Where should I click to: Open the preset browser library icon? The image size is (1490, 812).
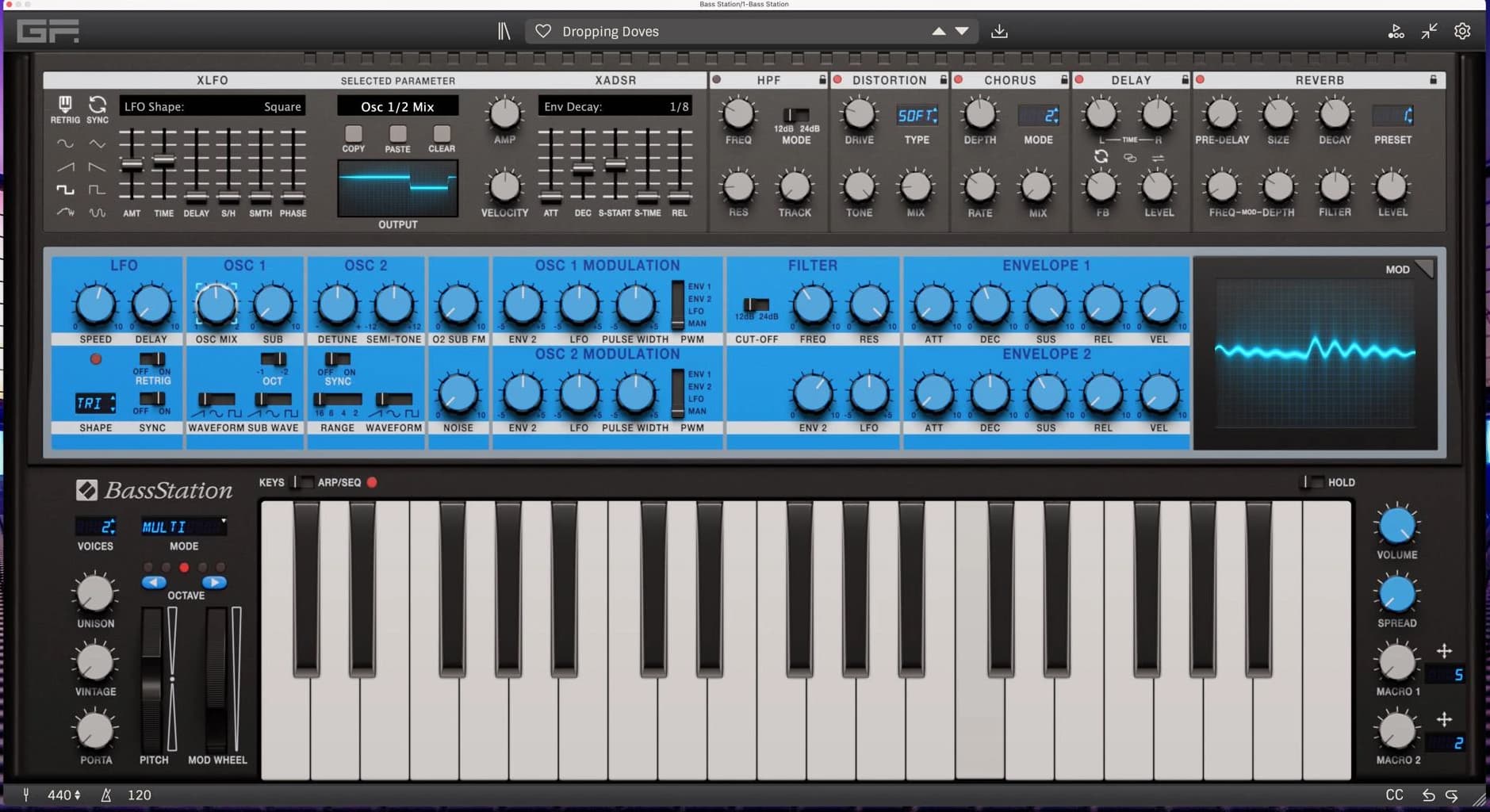click(x=504, y=31)
